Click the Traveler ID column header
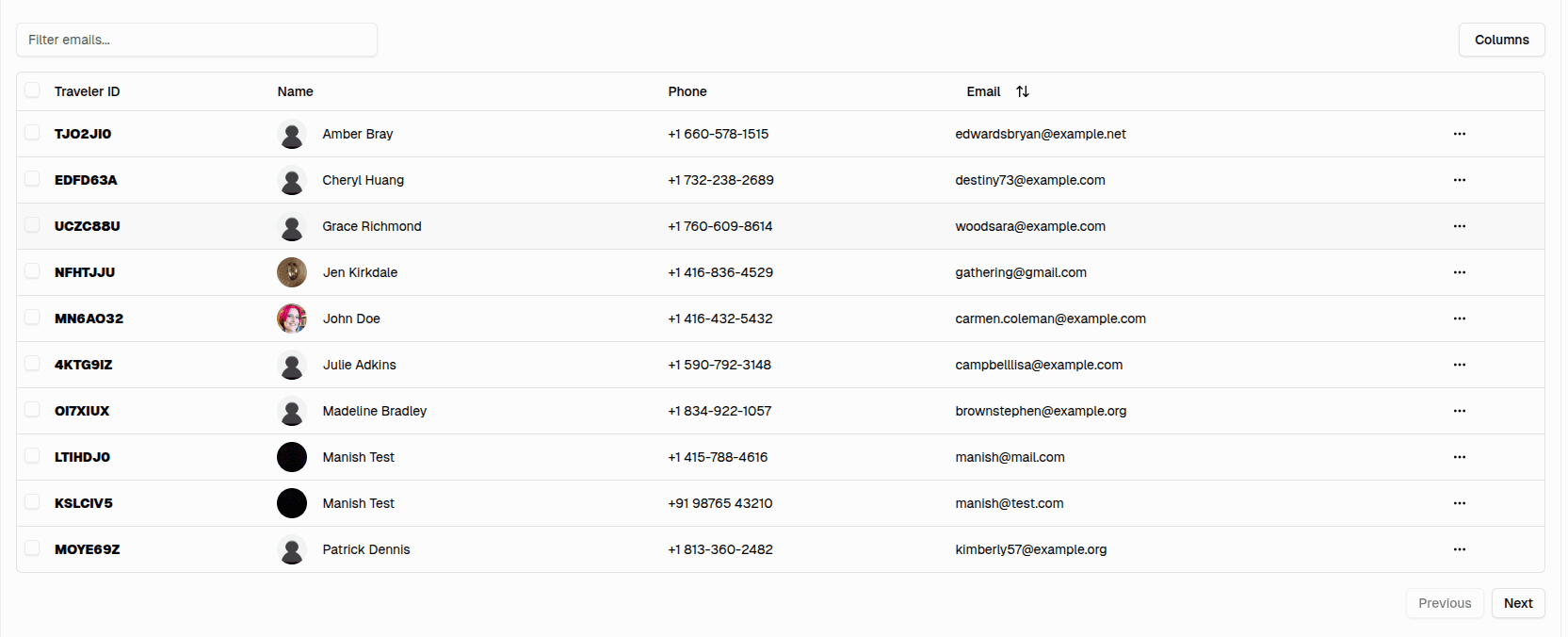1568x637 pixels. coord(88,91)
